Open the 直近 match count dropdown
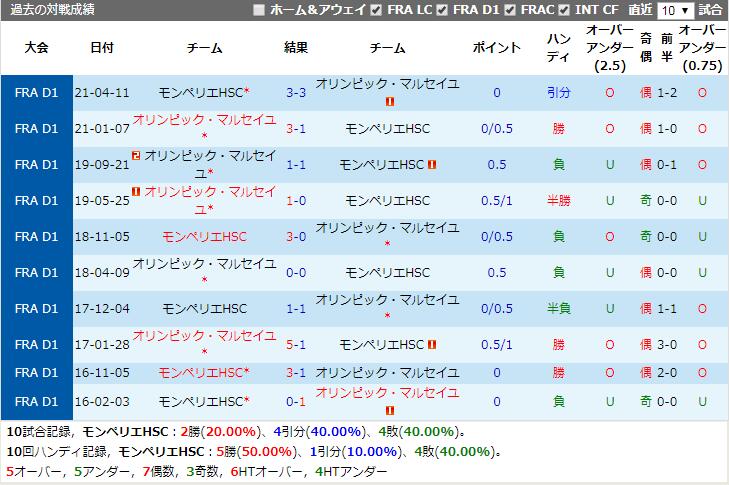 coord(675,10)
